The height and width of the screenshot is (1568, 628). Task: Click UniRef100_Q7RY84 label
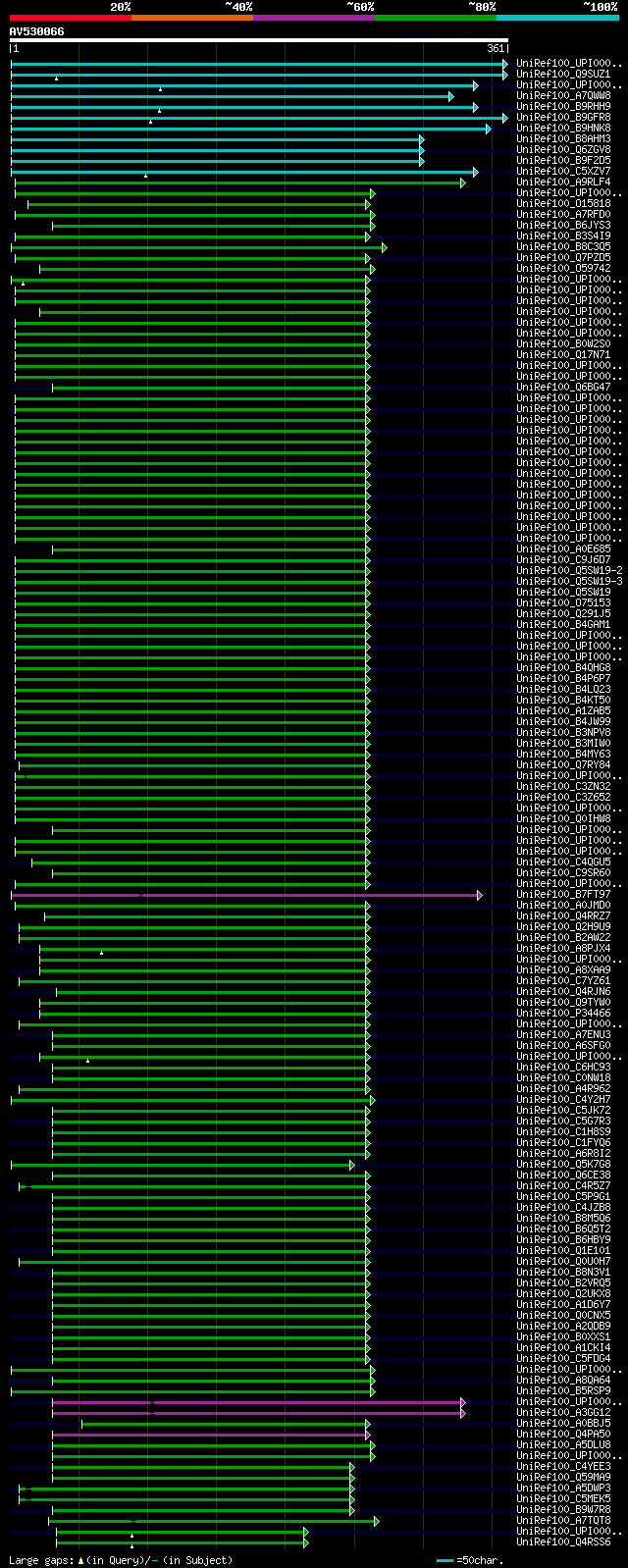tap(563, 764)
